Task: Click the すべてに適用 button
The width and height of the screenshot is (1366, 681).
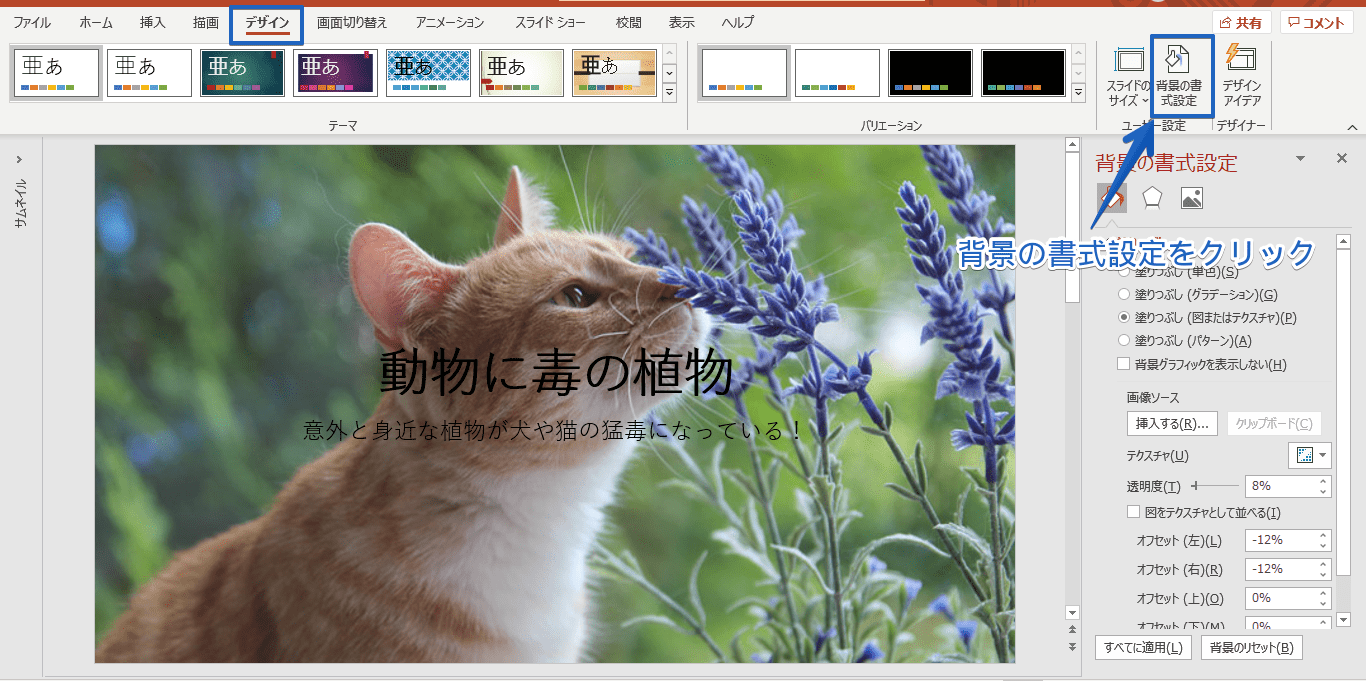Action: click(1143, 647)
